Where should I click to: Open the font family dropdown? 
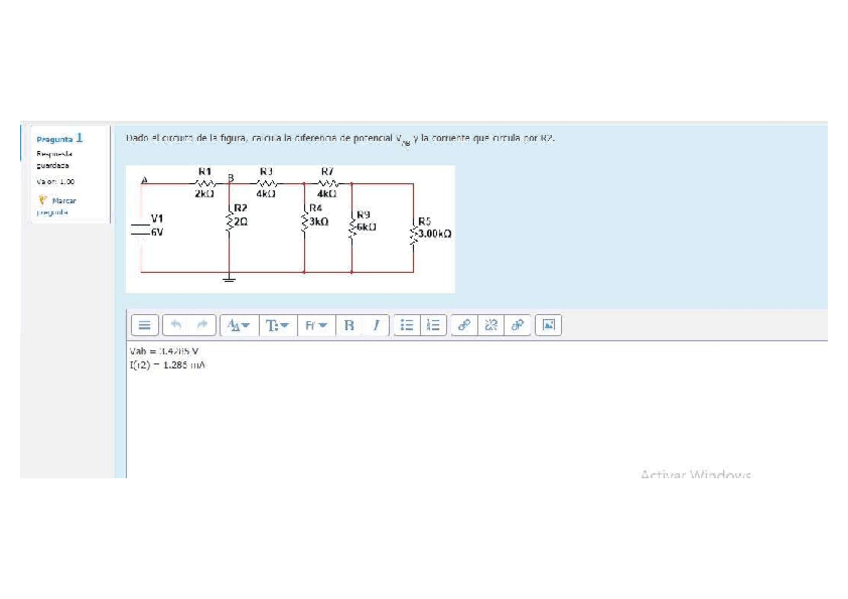pyautogui.click(x=316, y=325)
